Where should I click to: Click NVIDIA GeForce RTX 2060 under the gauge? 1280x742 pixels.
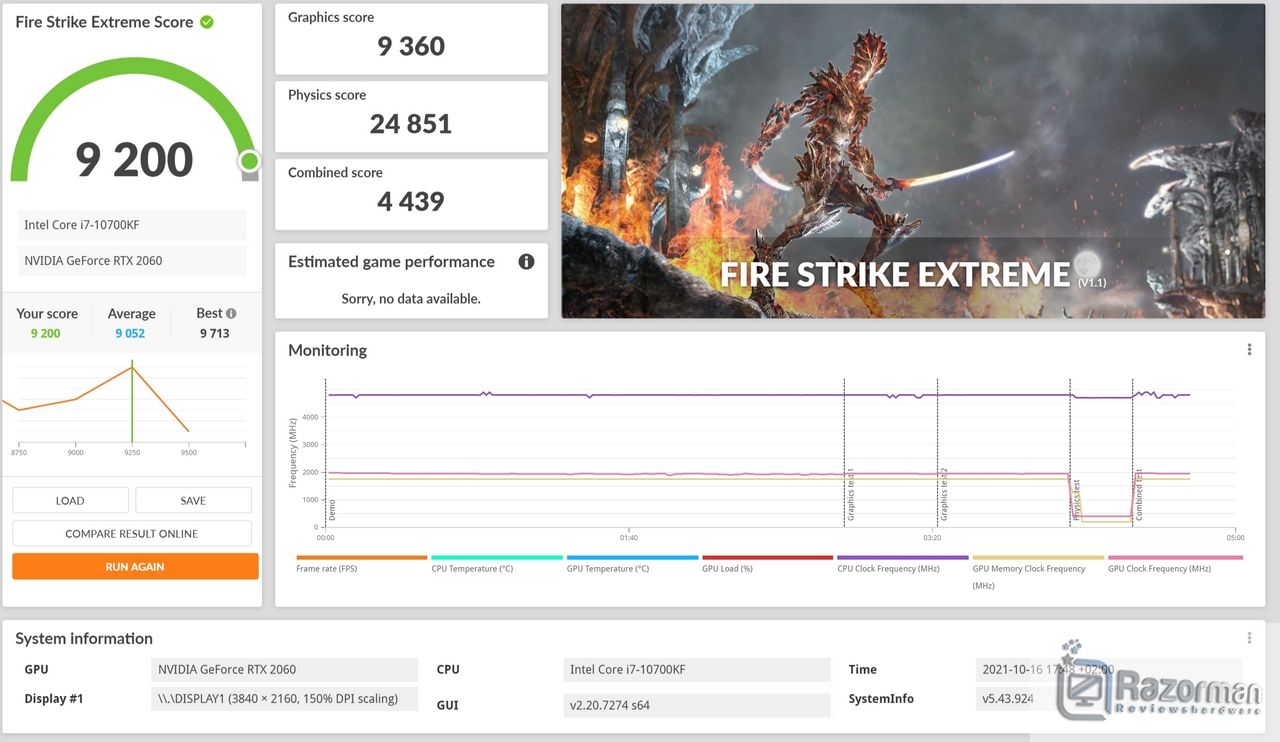132,261
